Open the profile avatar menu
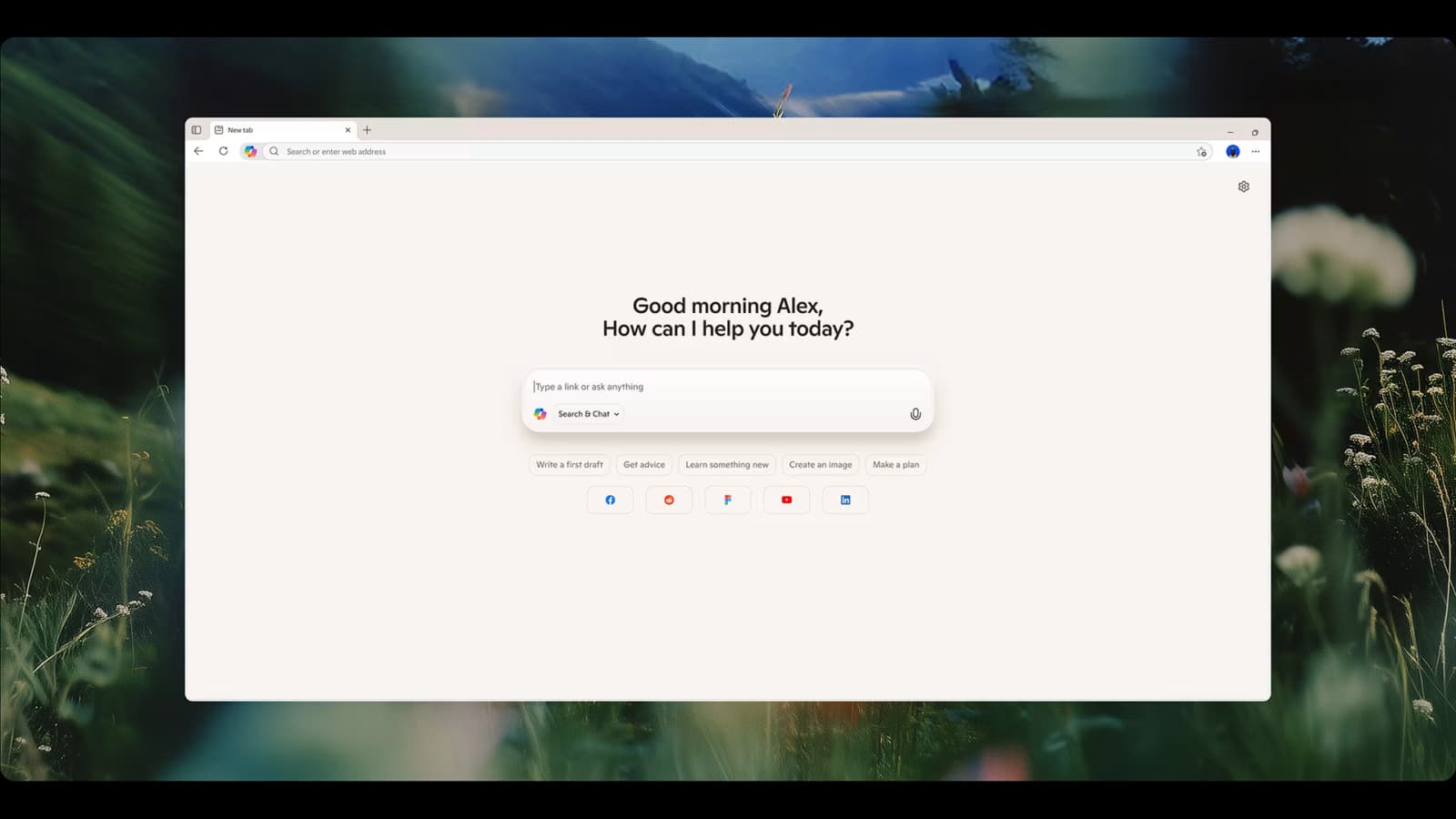1456x819 pixels. (1233, 151)
